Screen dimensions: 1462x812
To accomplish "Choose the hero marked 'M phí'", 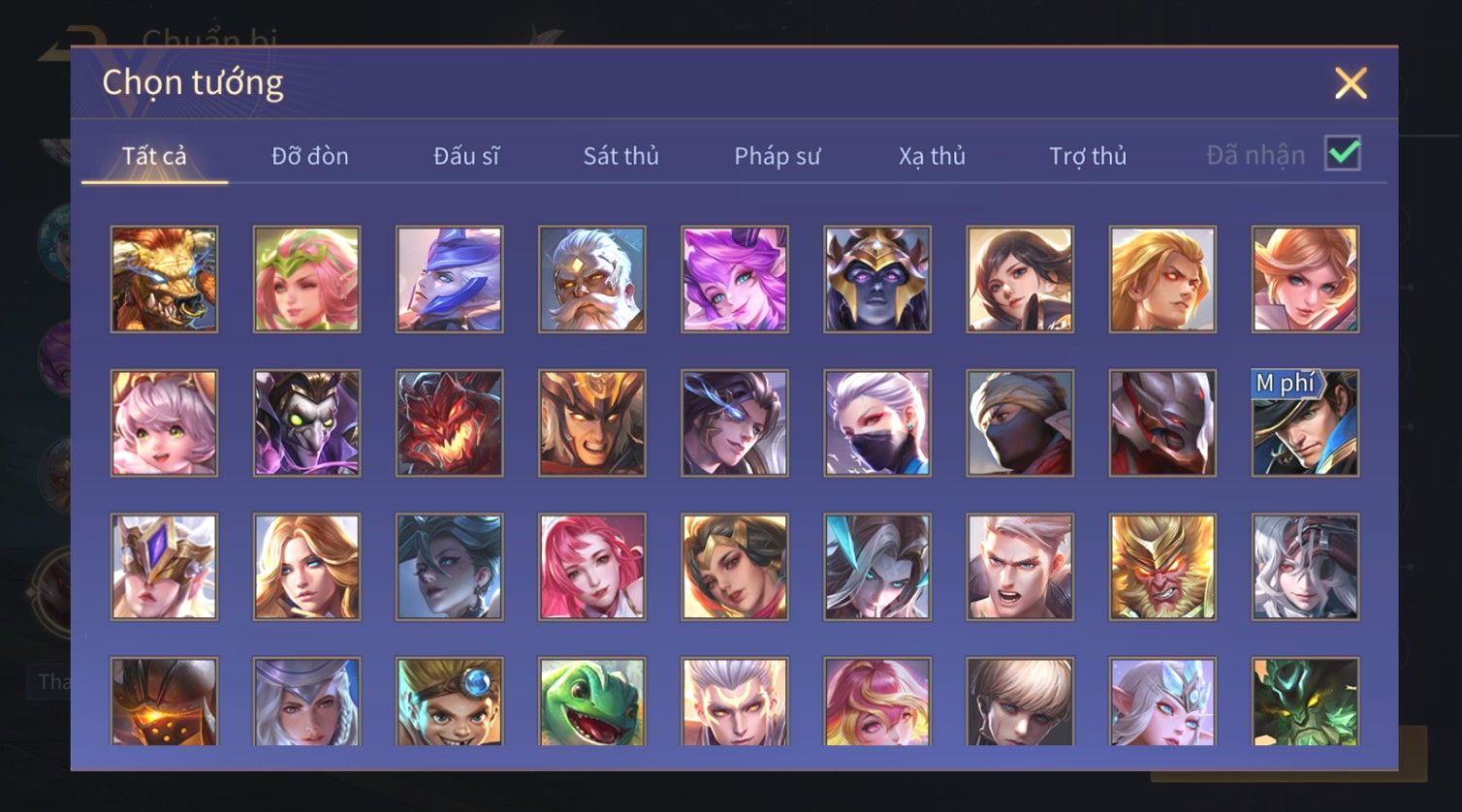I will coord(1305,422).
